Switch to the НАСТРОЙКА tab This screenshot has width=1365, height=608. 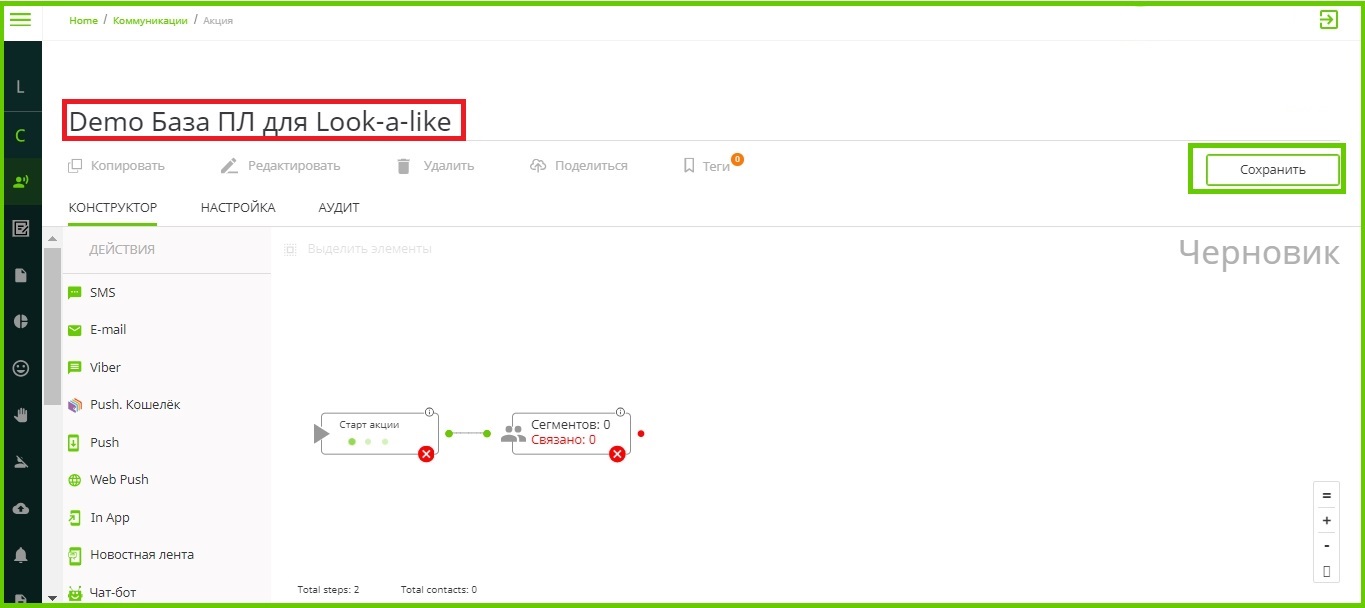click(x=238, y=208)
